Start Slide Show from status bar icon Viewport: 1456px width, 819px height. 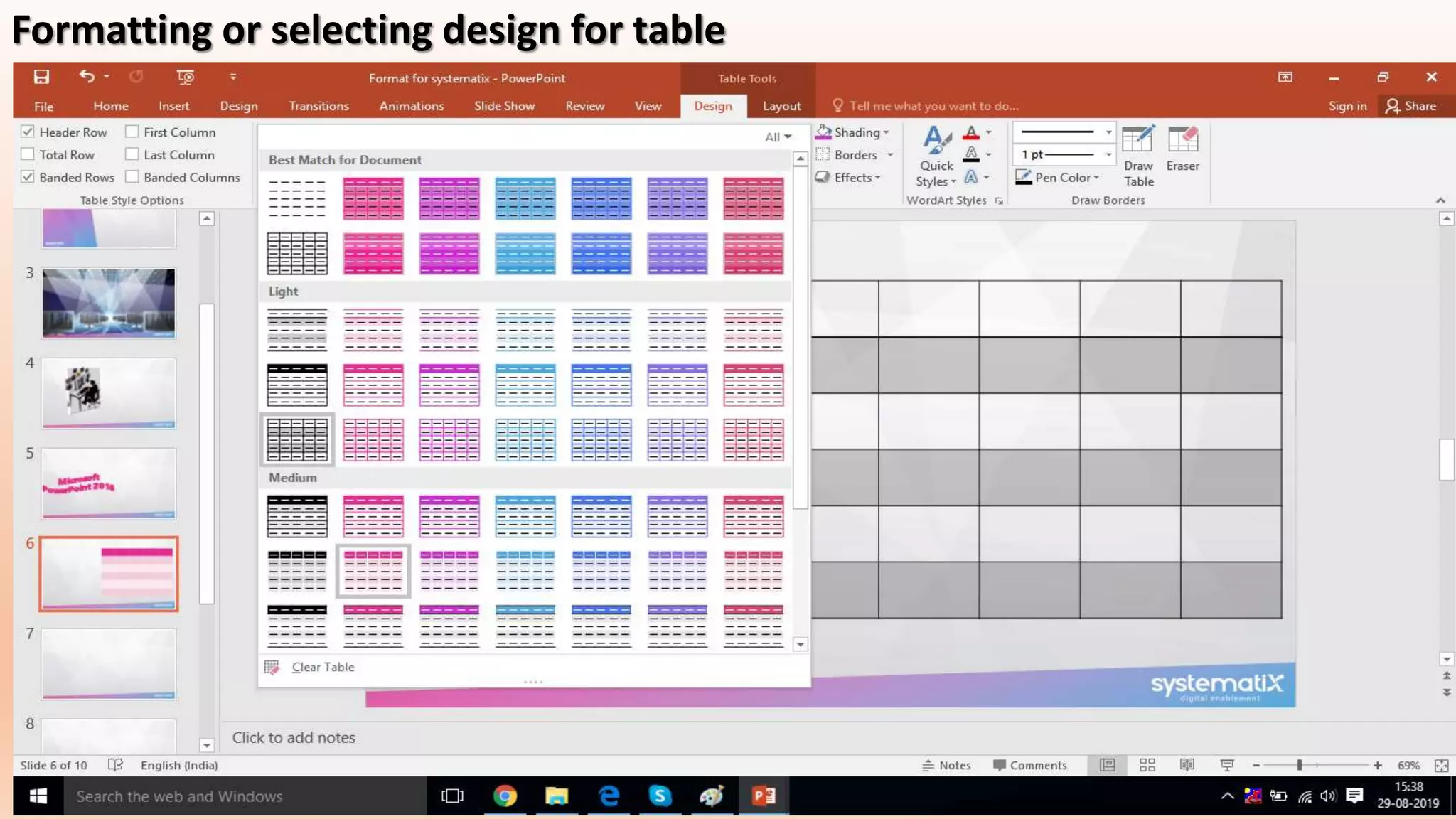(x=1226, y=765)
